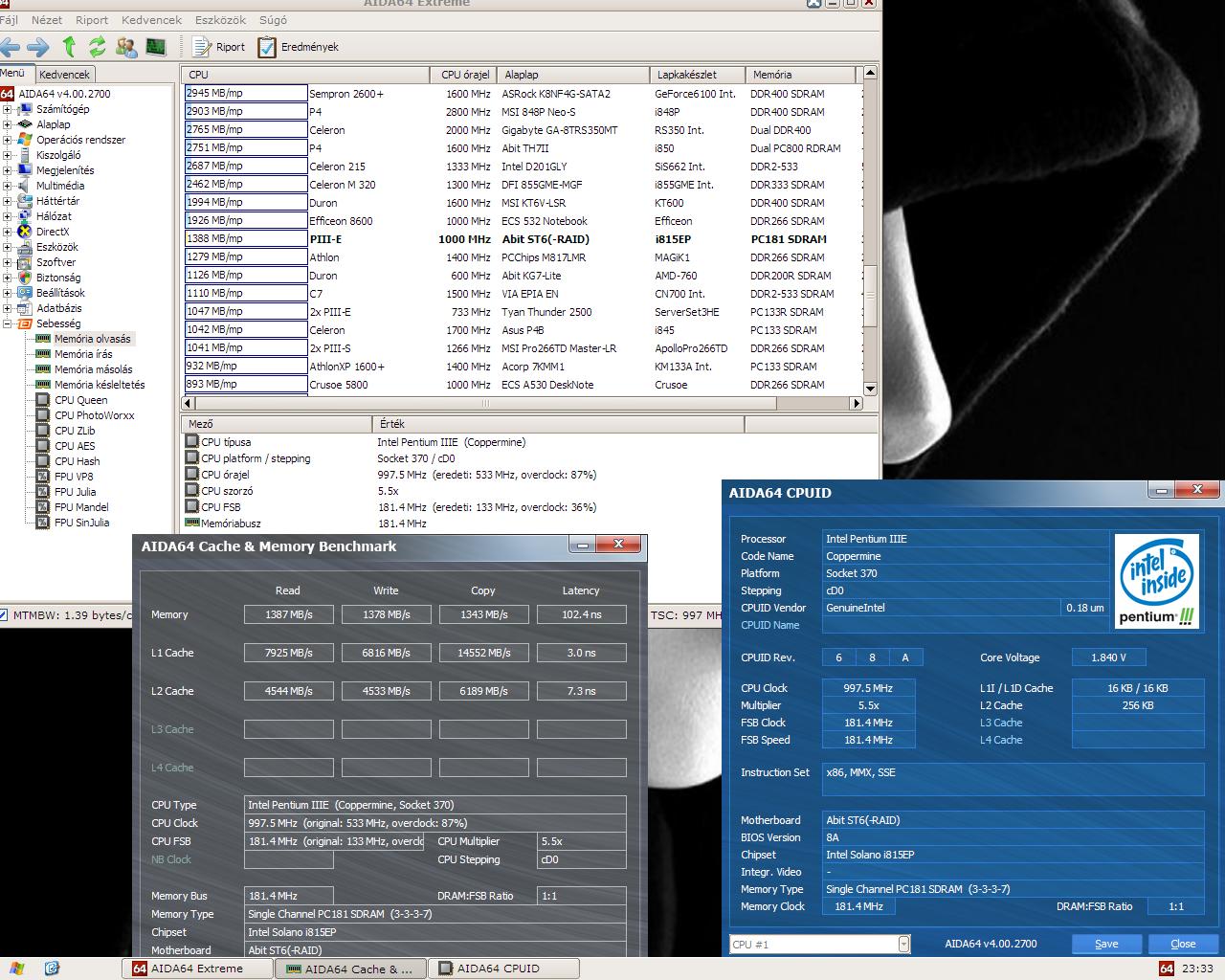Open the Riport toolbar item
The height and width of the screenshot is (980, 1225).
[219, 47]
